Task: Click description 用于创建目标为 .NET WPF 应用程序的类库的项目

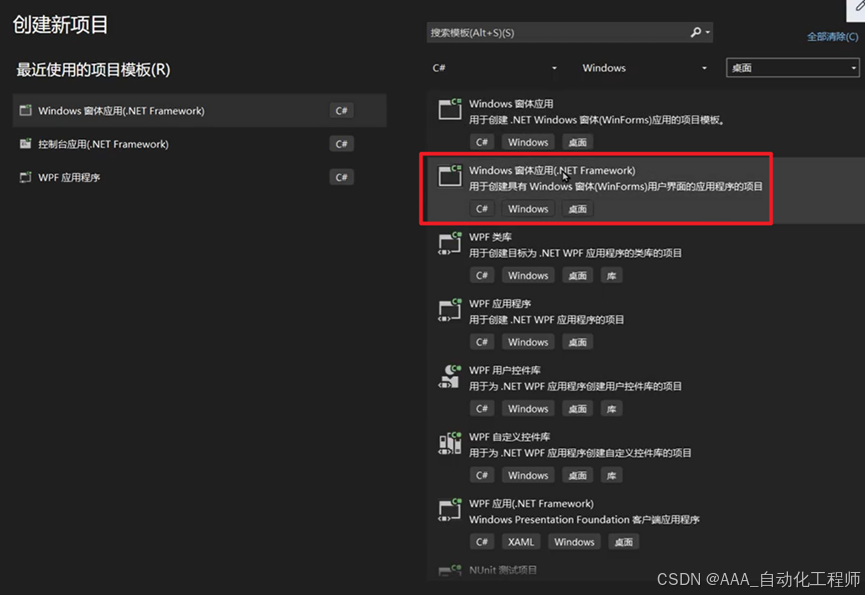Action: pos(575,253)
